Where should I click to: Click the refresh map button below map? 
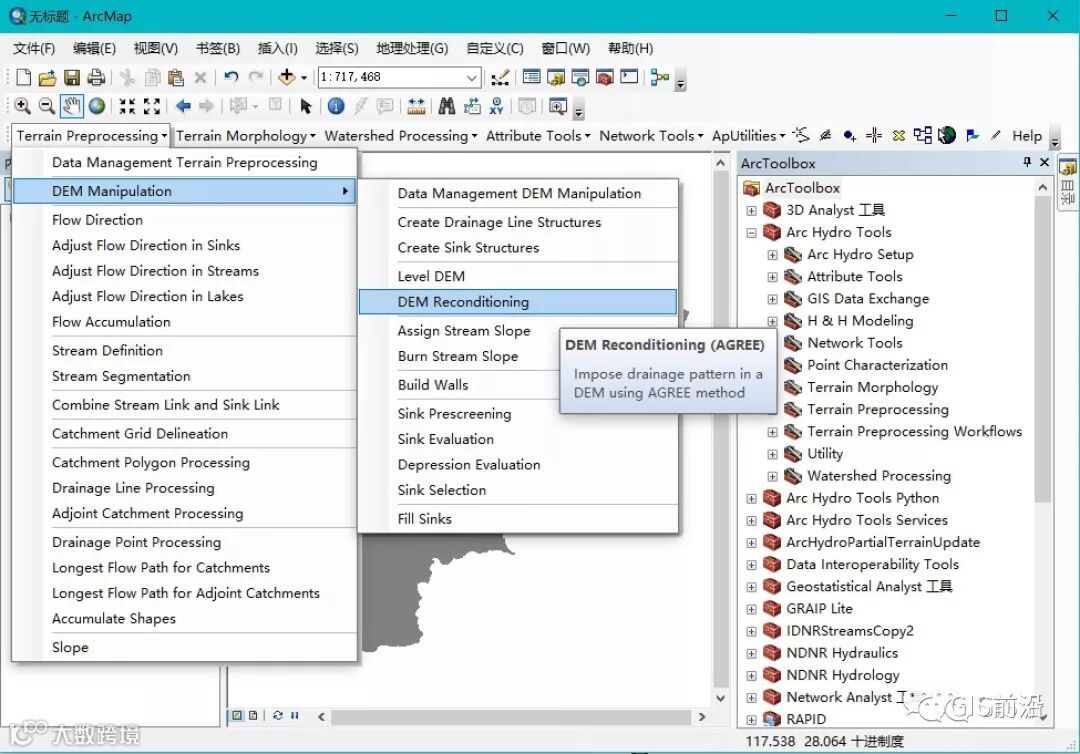(x=278, y=715)
